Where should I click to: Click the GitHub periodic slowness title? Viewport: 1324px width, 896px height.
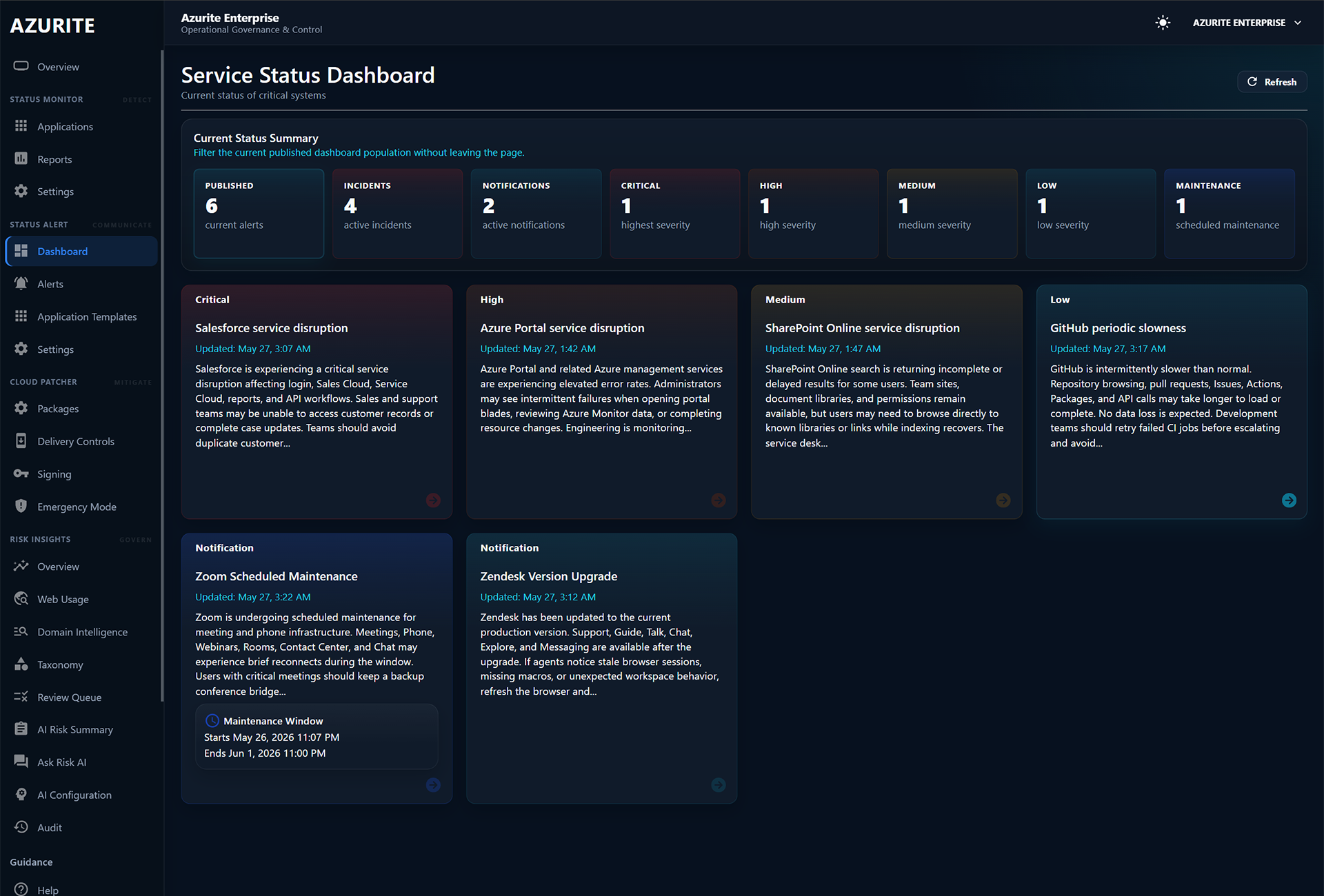tap(1118, 328)
